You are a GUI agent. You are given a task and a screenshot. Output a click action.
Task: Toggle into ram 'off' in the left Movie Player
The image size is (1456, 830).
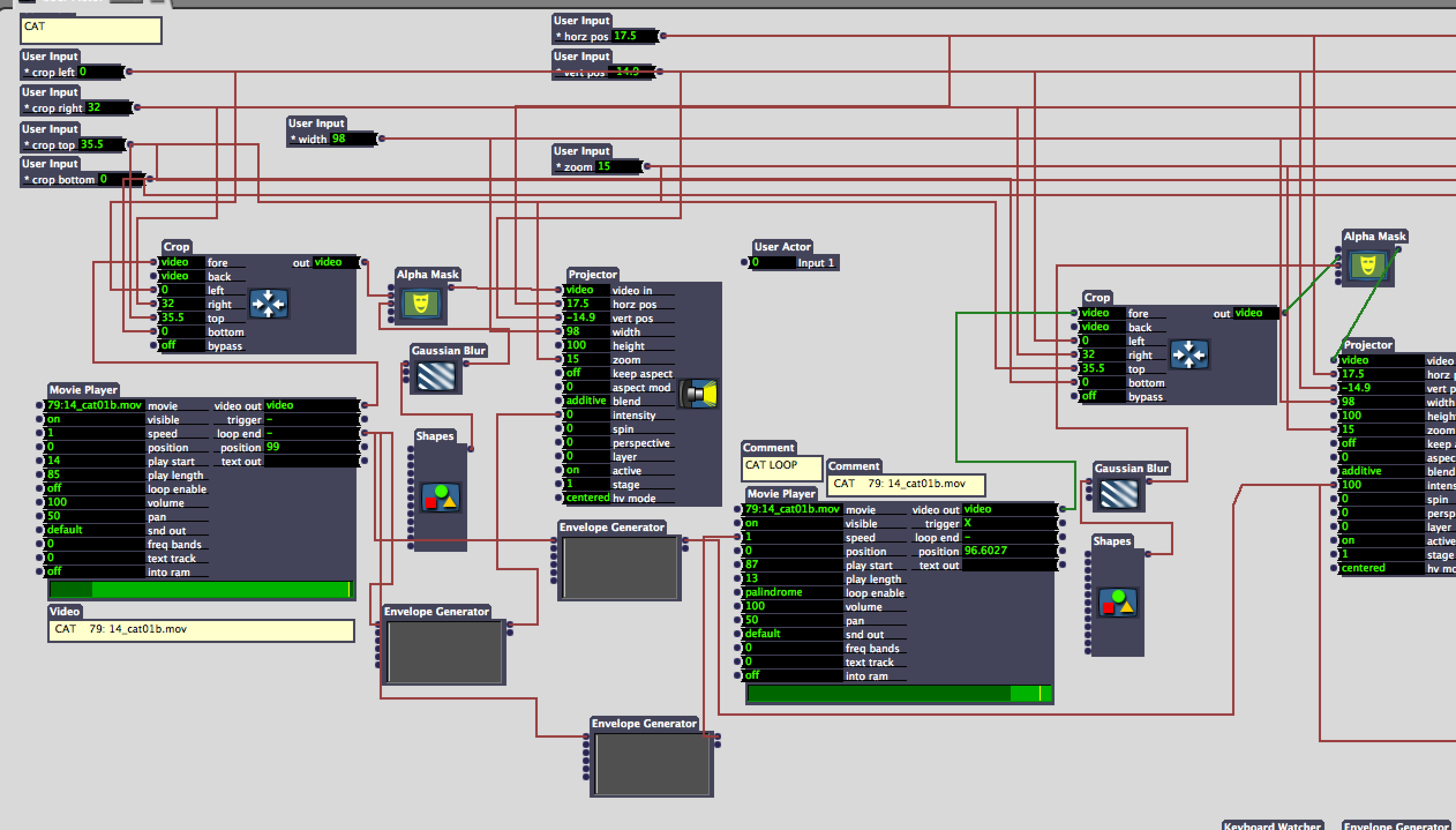(95, 571)
